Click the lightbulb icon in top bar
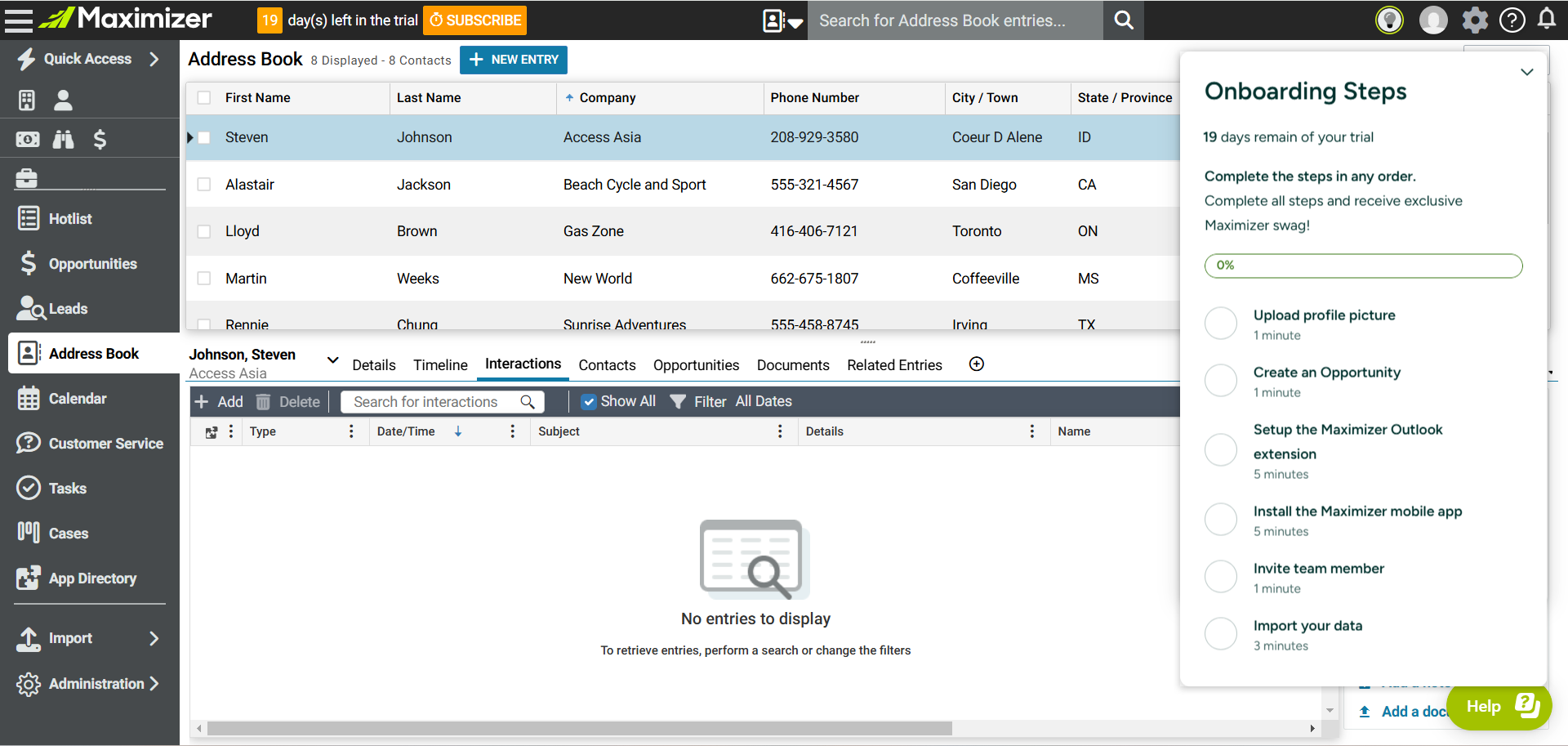The width and height of the screenshot is (1568, 746). pyautogui.click(x=1389, y=20)
